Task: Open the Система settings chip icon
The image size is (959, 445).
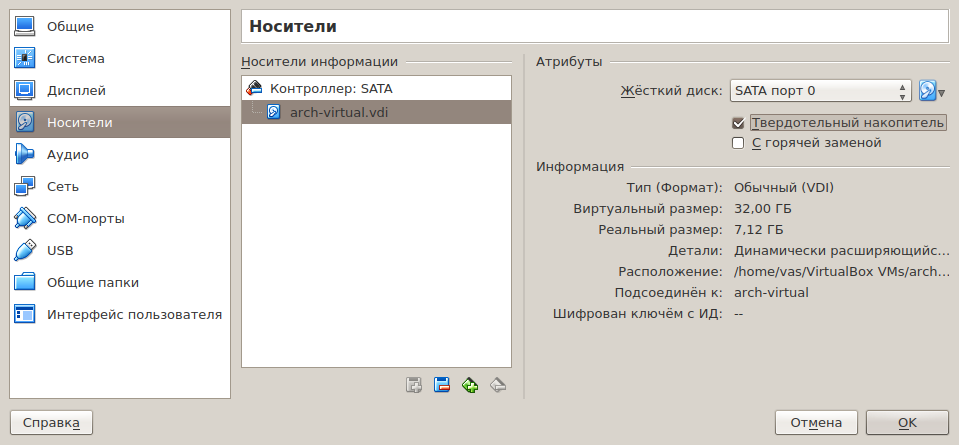Action: tap(25, 59)
